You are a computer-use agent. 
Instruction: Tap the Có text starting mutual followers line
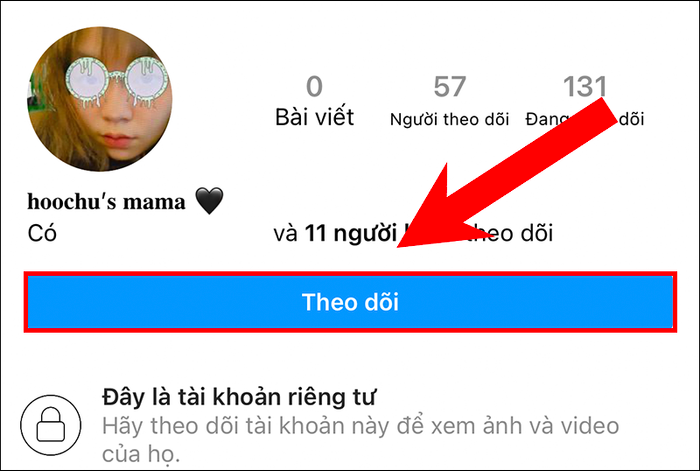42,233
